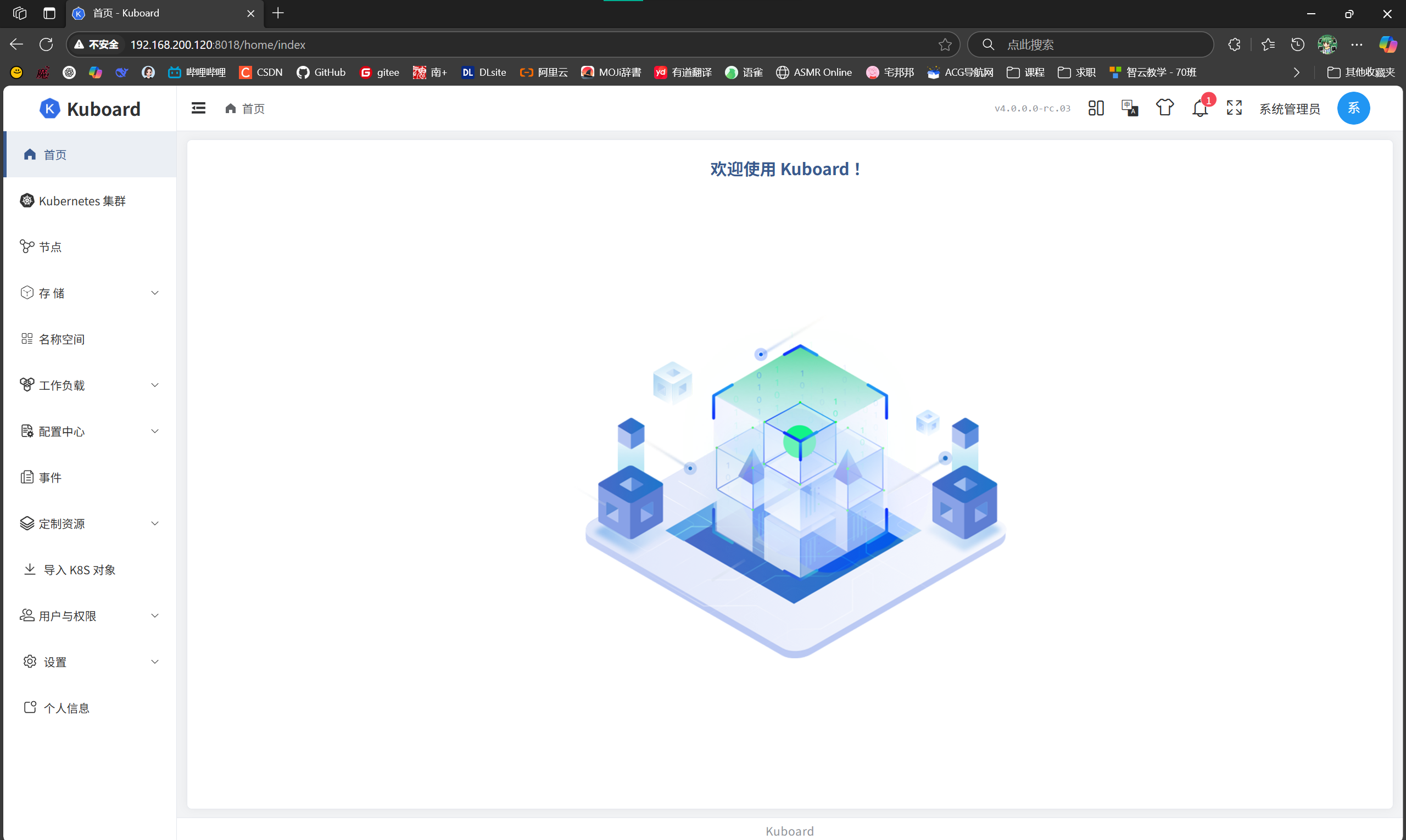
Task: Go back in browser history
Action: (x=16, y=44)
